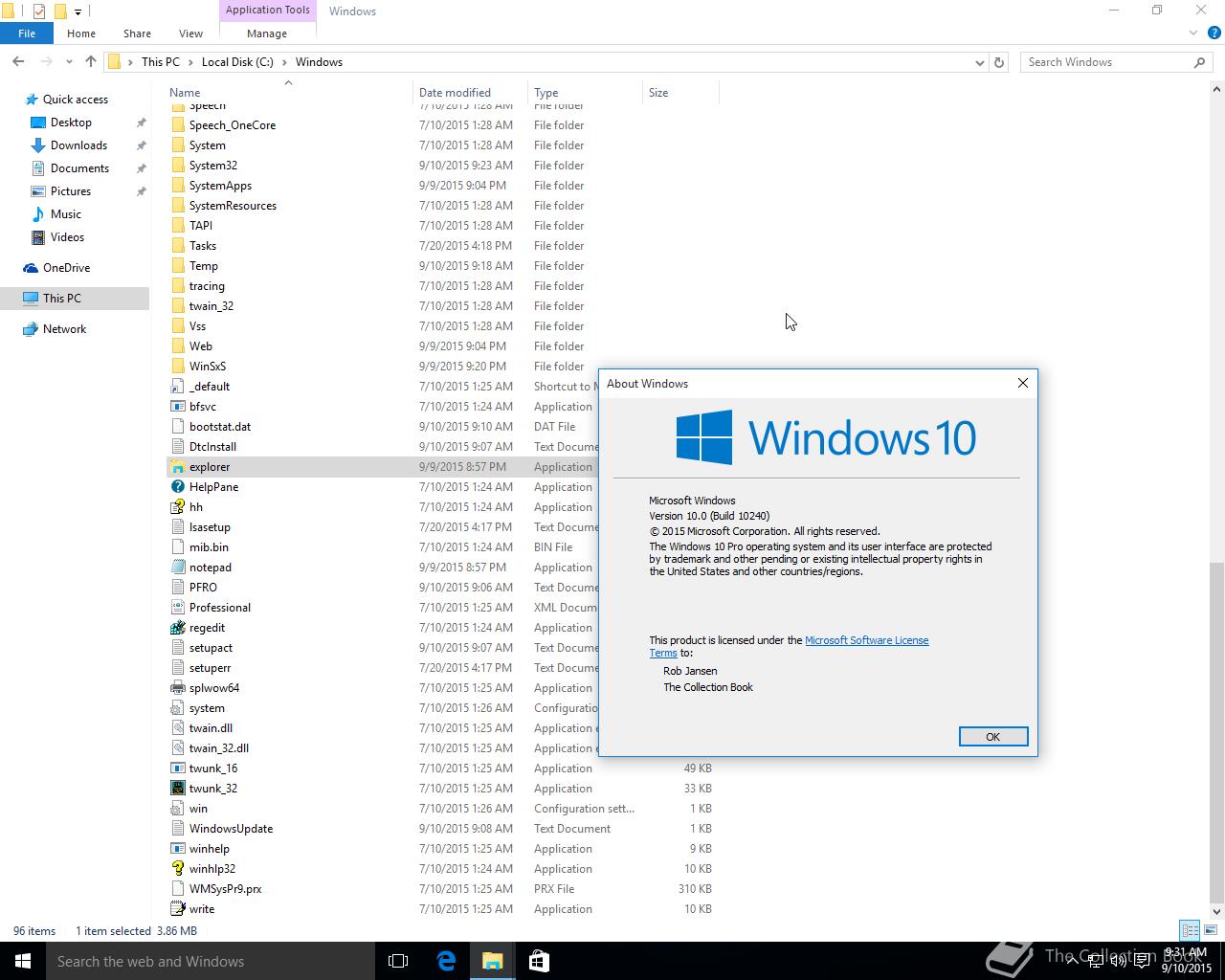1225x980 pixels.
Task: Select the Professional XML file icon
Action: [177, 608]
